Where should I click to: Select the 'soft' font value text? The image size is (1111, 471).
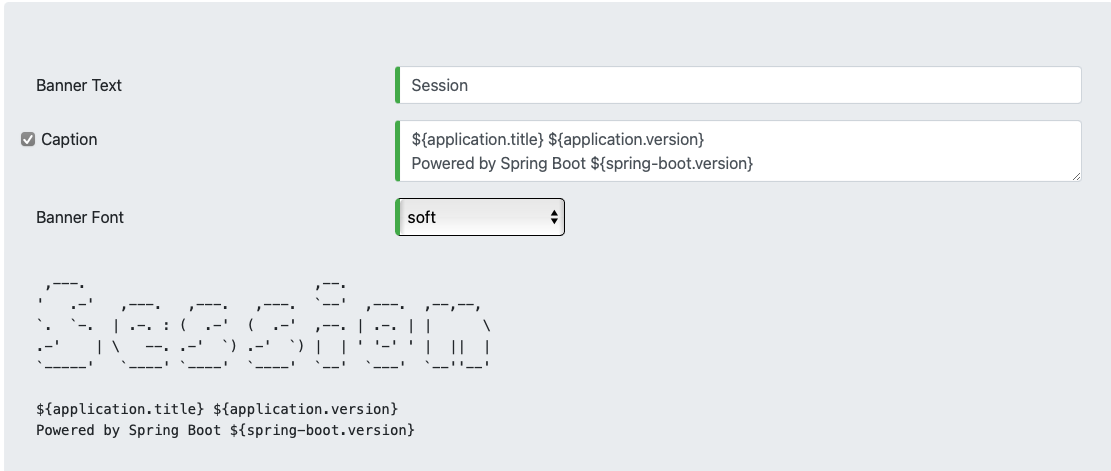point(422,217)
